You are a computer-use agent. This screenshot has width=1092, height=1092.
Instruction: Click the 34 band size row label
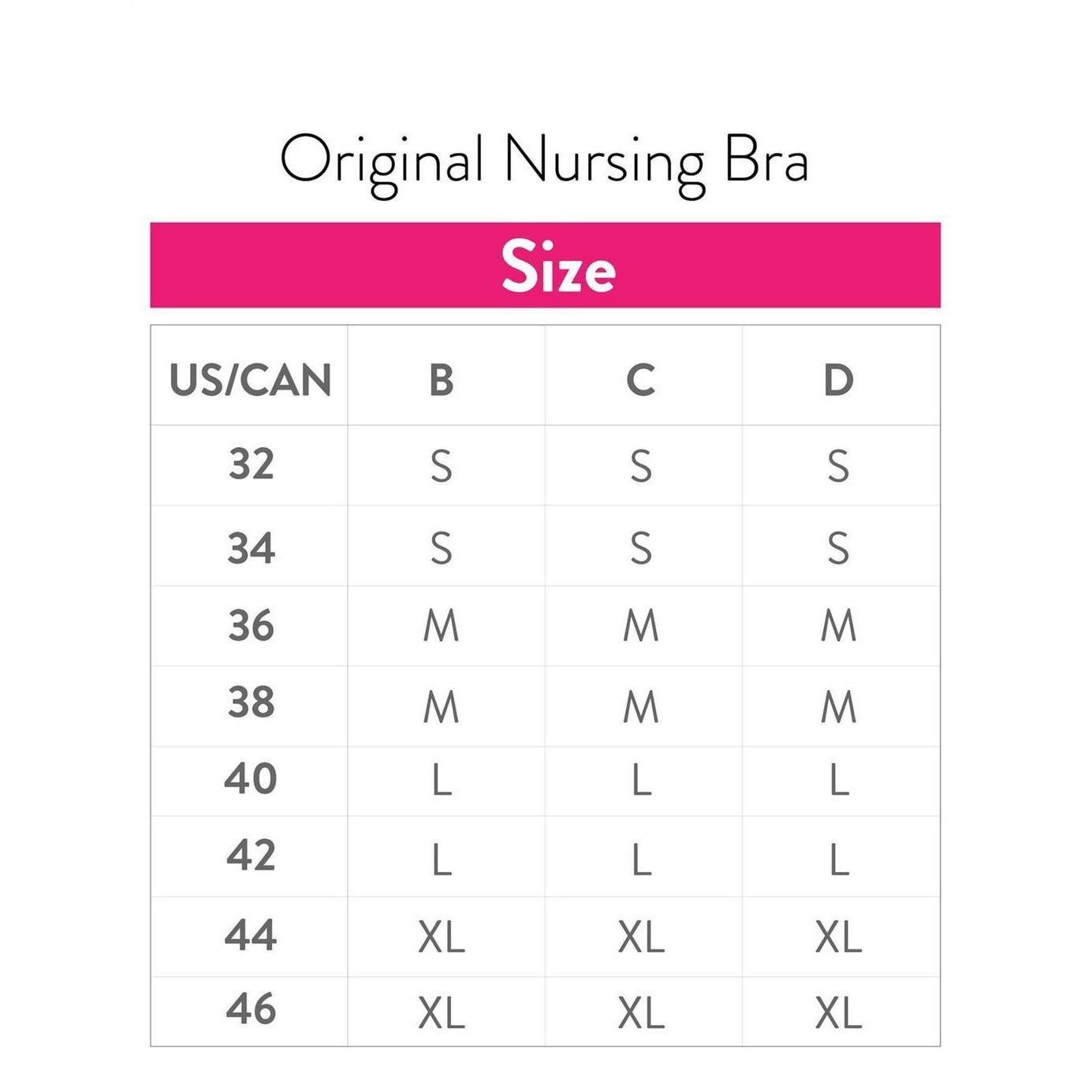coord(251,548)
